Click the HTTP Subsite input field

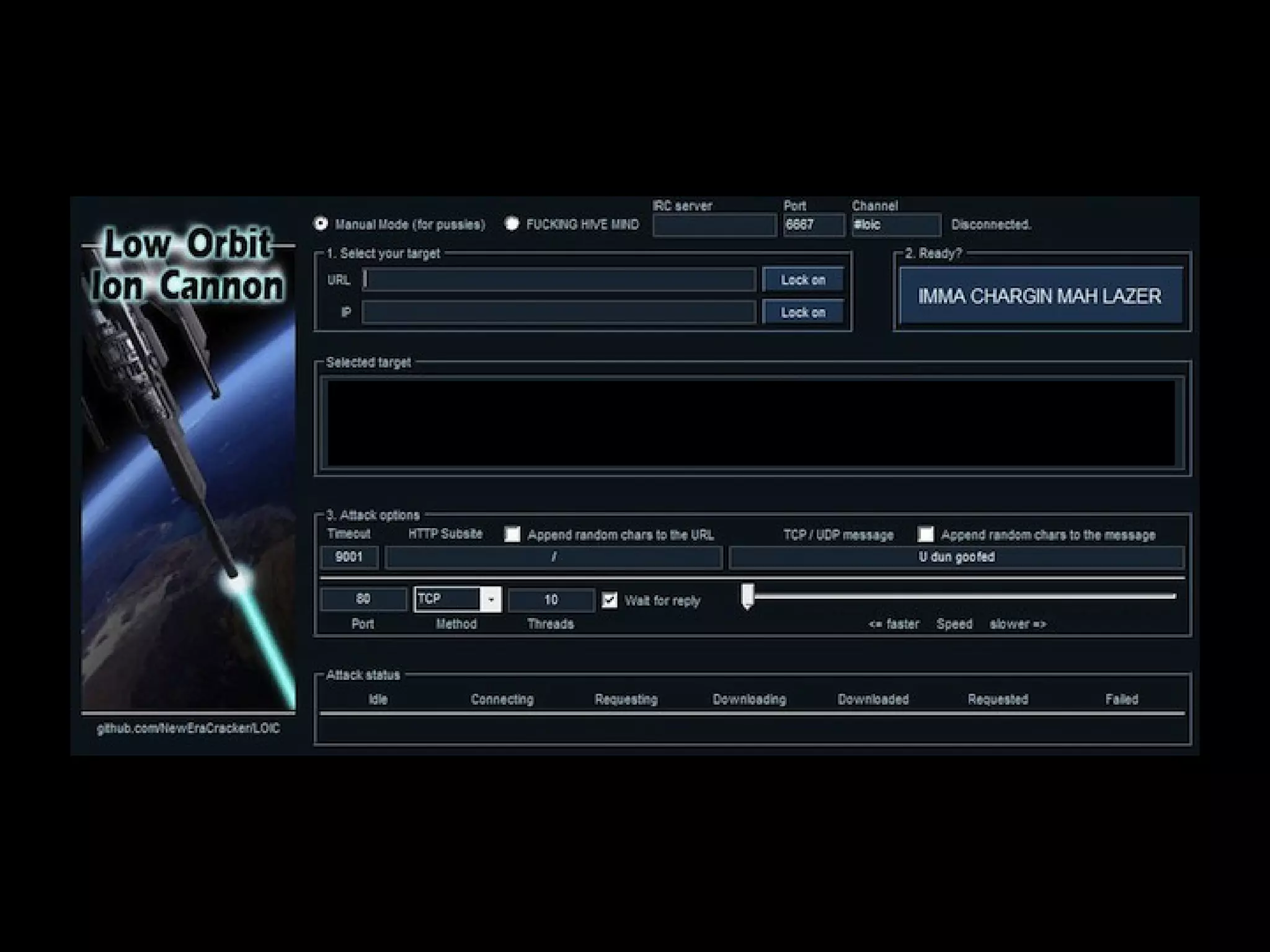(553, 557)
